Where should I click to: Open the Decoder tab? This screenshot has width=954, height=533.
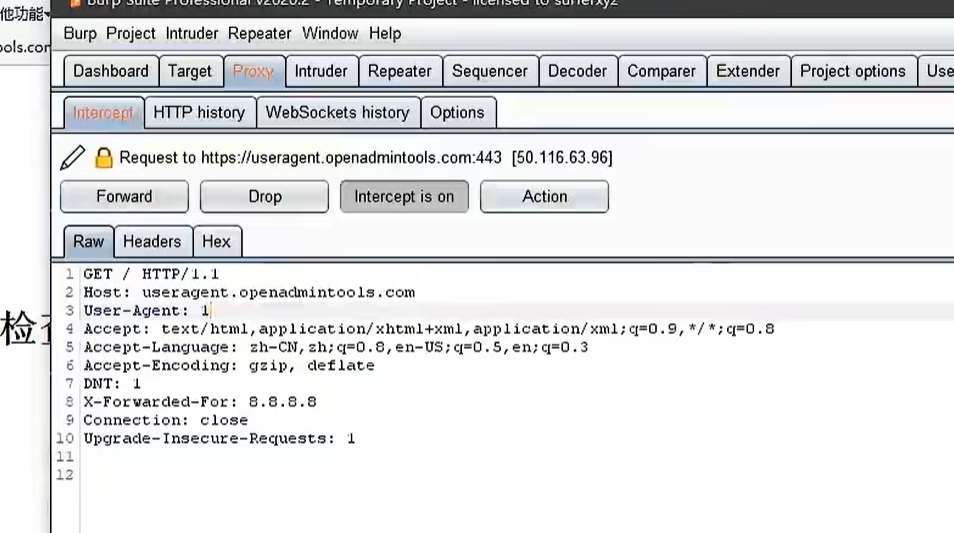[x=577, y=71]
